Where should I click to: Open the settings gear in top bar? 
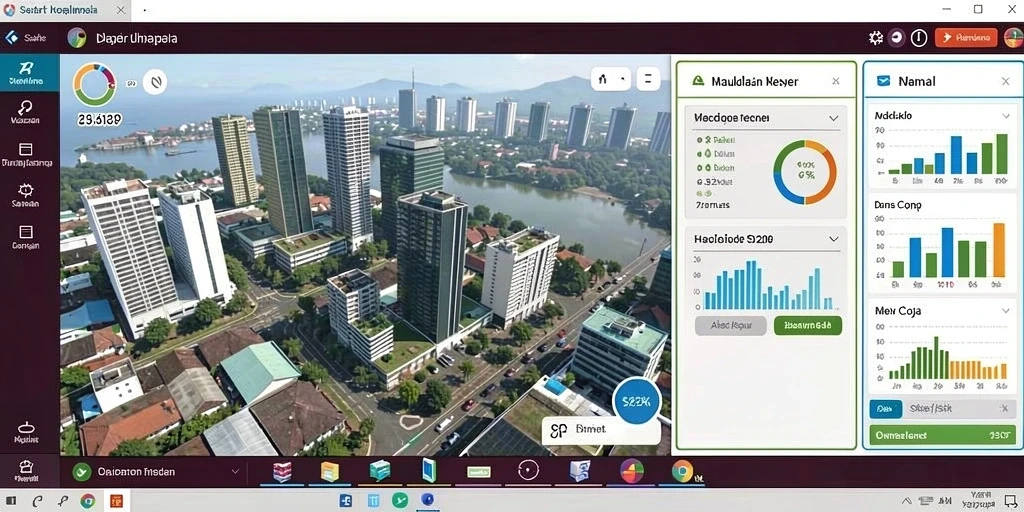[x=875, y=38]
